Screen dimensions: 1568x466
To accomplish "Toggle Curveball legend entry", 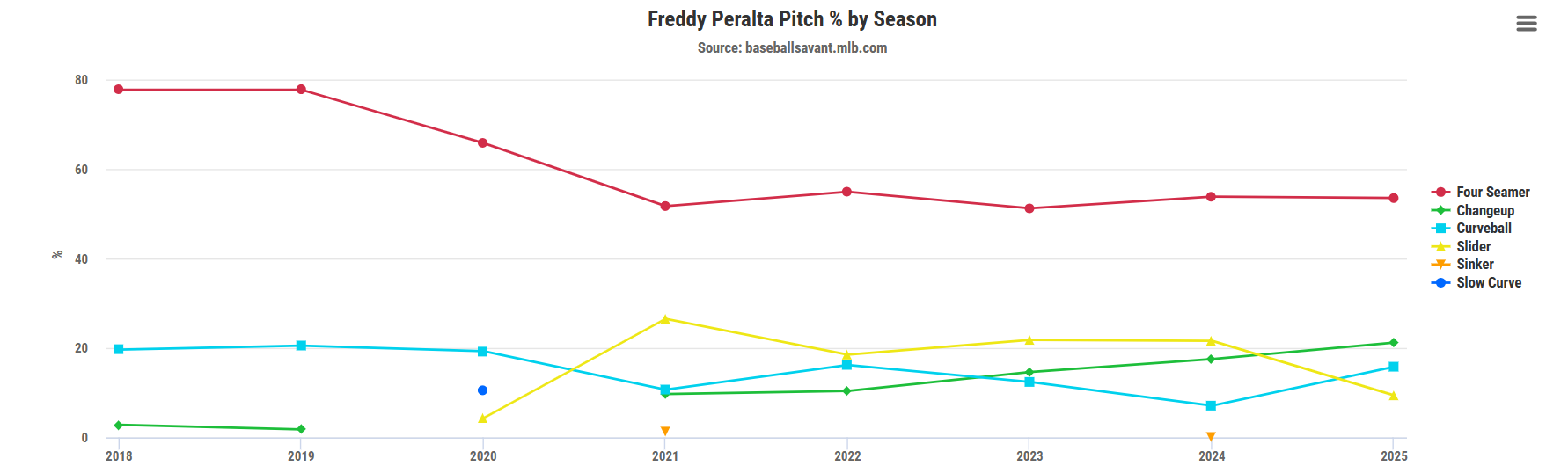I will (1484, 229).
